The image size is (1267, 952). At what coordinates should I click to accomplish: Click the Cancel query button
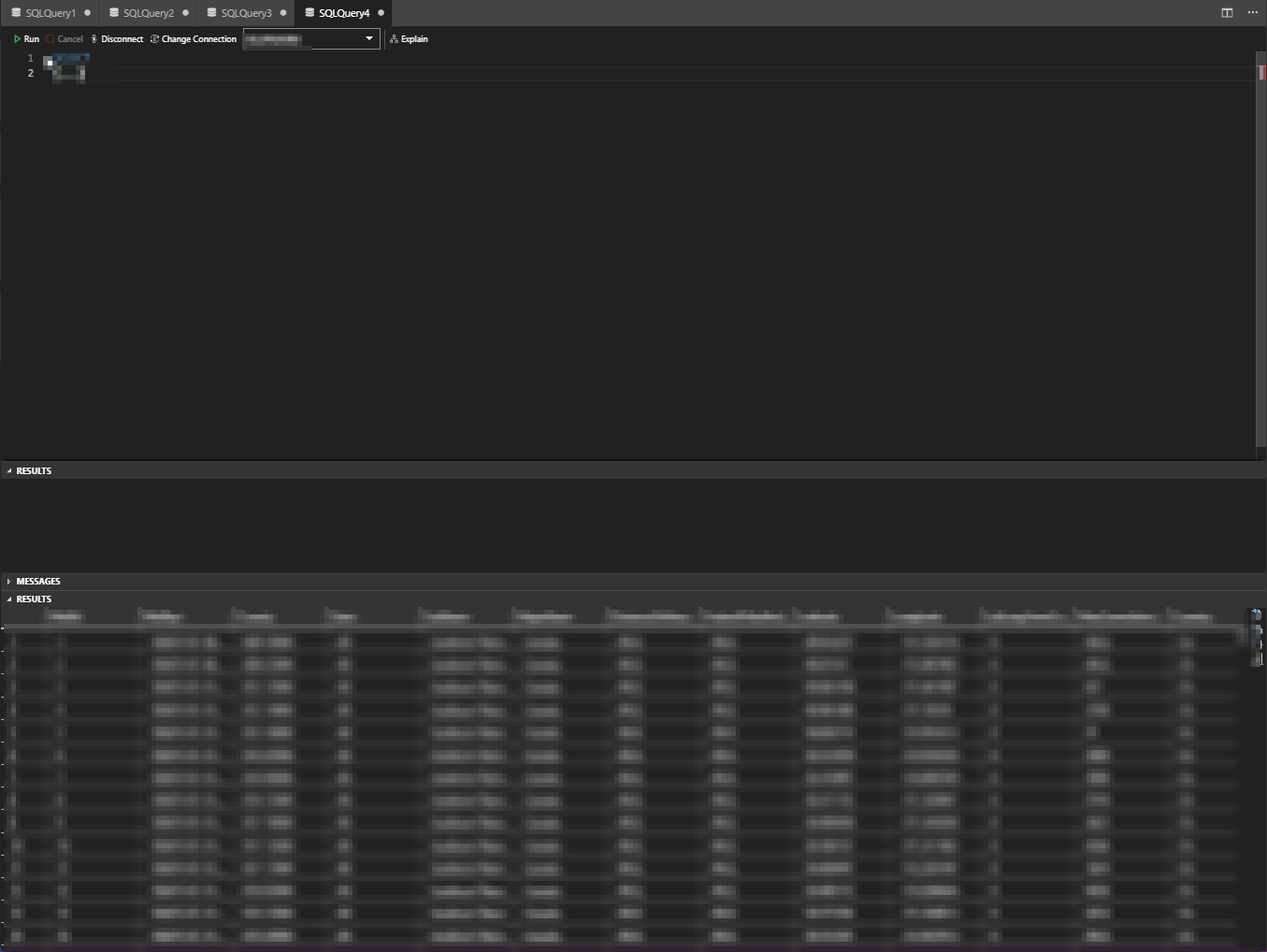(65, 39)
